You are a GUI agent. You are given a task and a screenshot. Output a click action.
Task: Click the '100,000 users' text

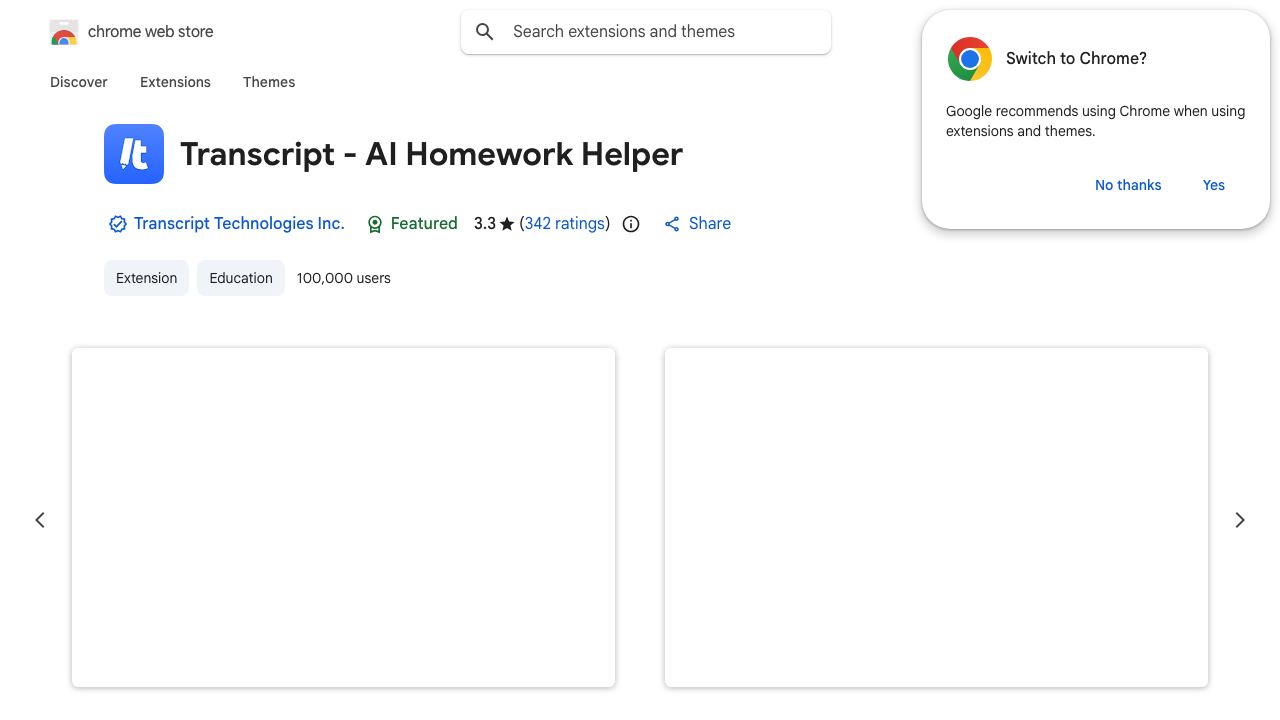tap(344, 278)
